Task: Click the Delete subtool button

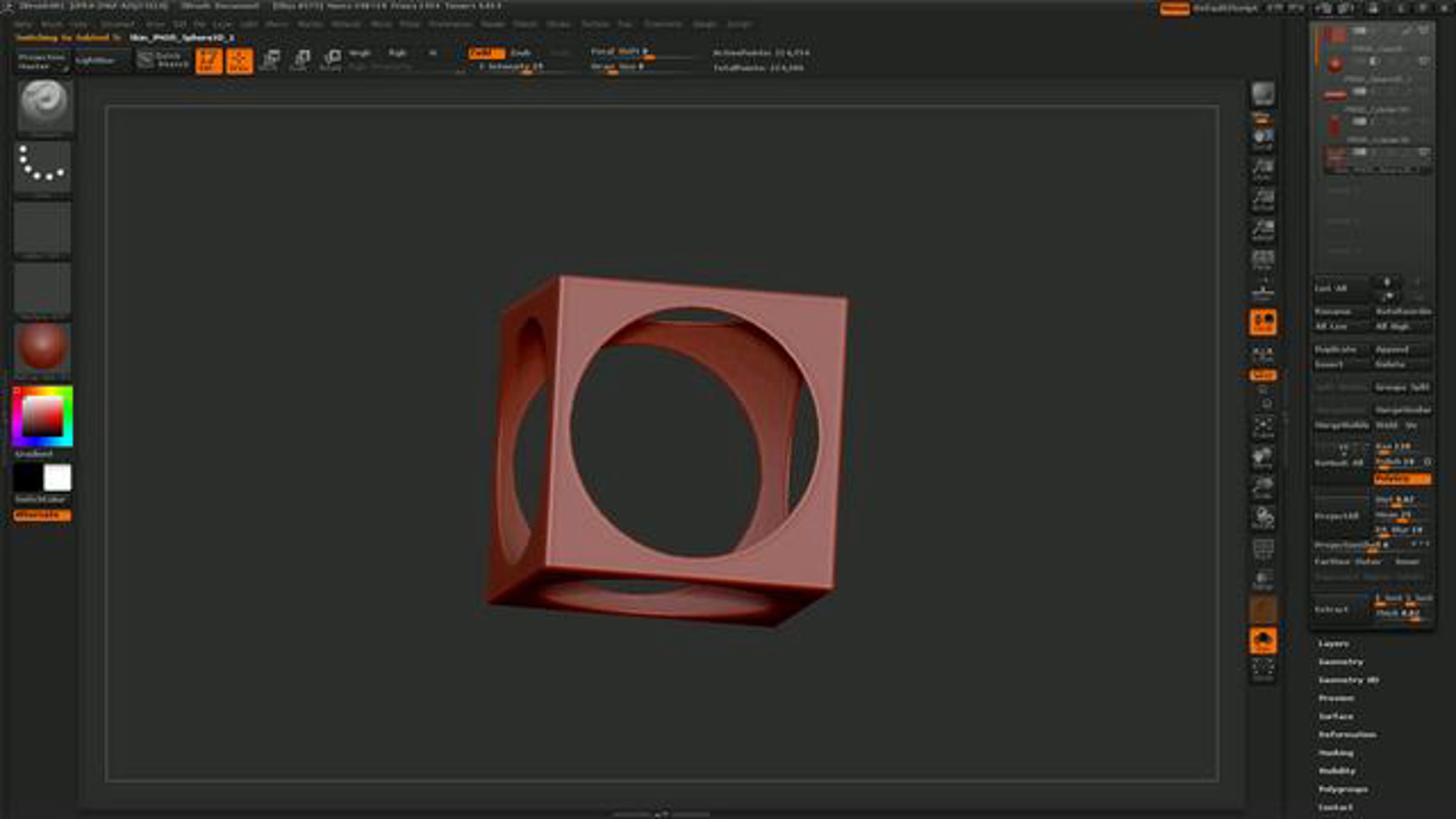Action: [x=1403, y=365]
